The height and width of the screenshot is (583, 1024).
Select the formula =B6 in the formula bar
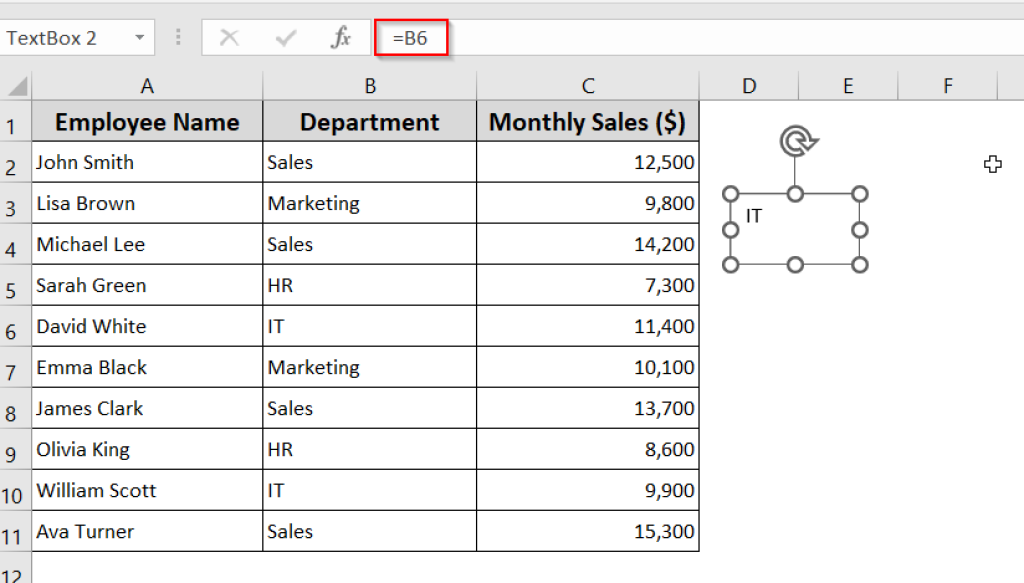(411, 36)
